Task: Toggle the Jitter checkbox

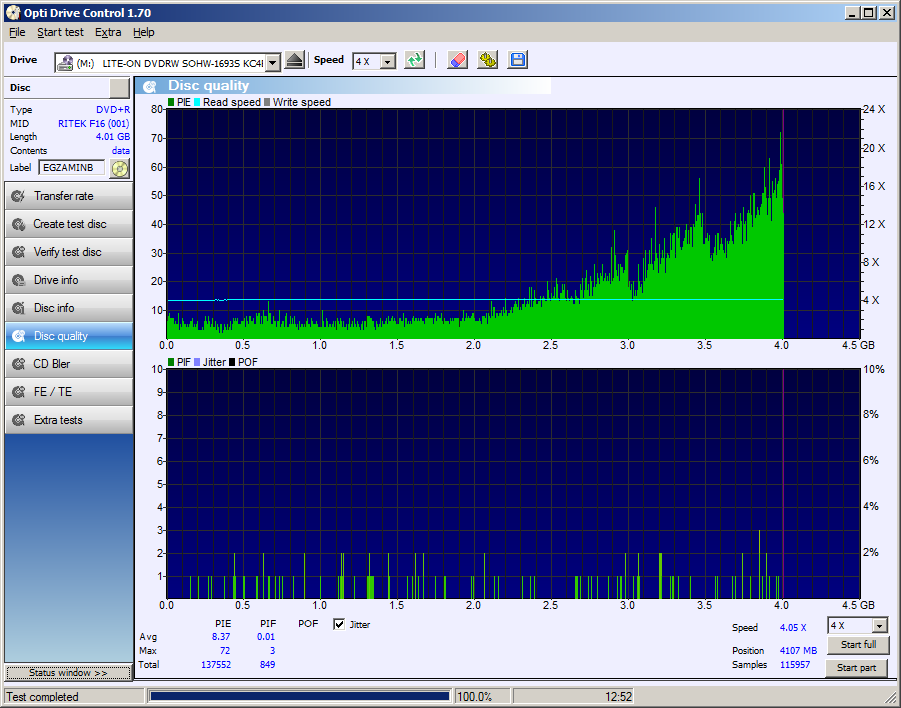Action: click(x=339, y=624)
